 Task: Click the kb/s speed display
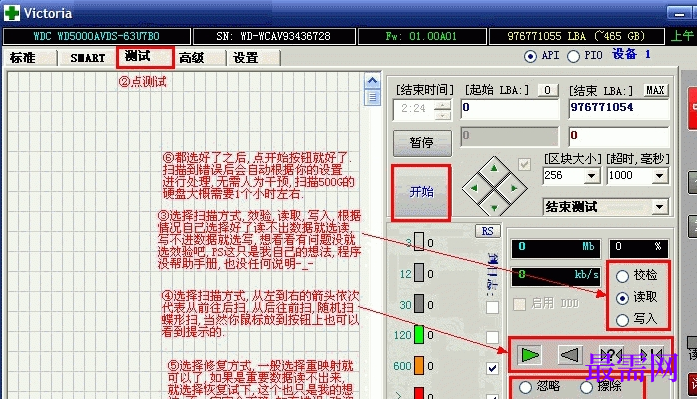coord(556,276)
